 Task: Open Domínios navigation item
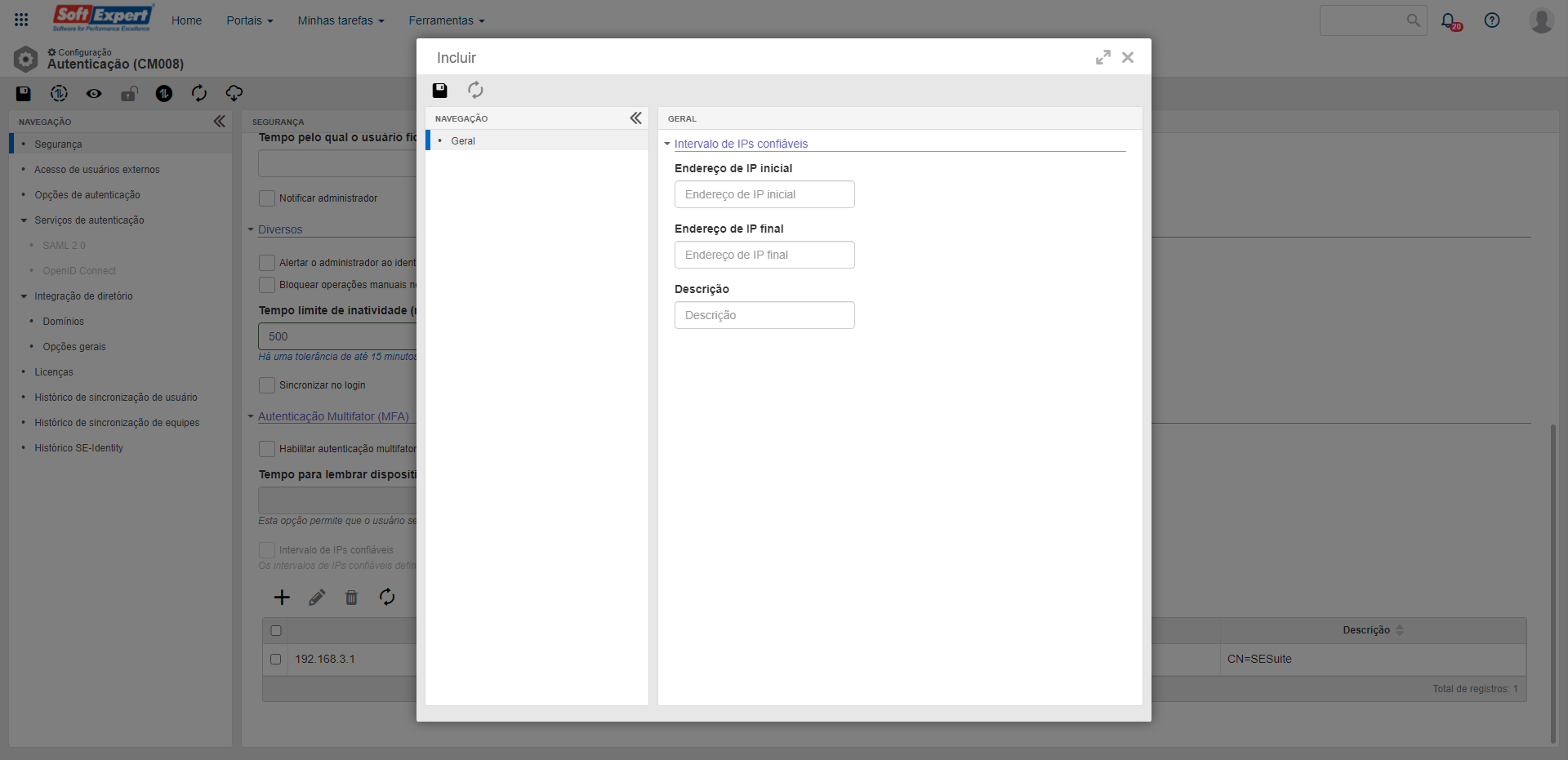pos(64,322)
